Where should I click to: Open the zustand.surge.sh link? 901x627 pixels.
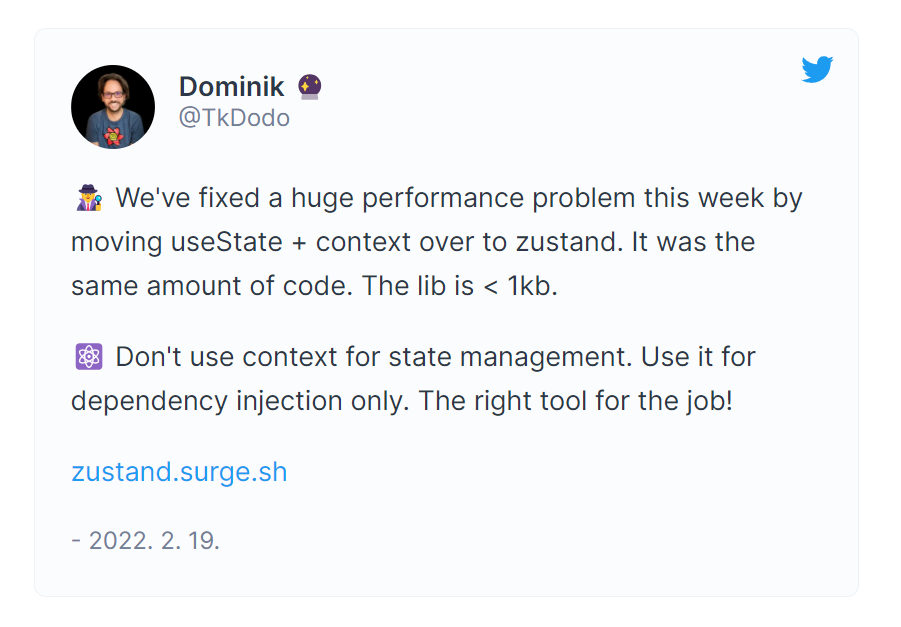coord(179,472)
